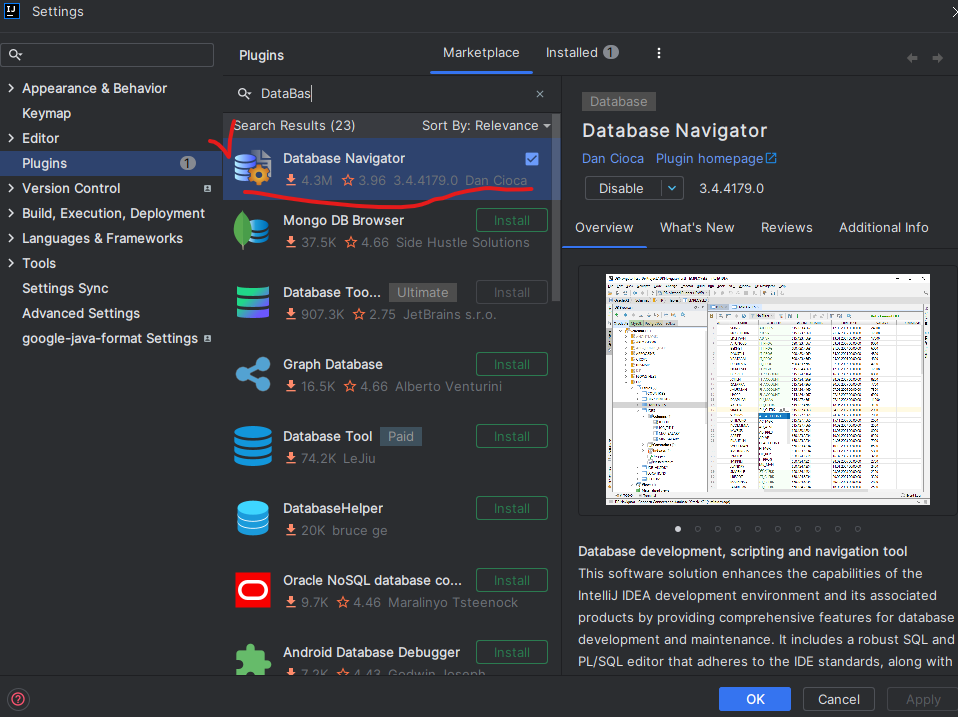This screenshot has height=717, width=958.
Task: Clear the DataBas search field
Action: (x=539, y=93)
